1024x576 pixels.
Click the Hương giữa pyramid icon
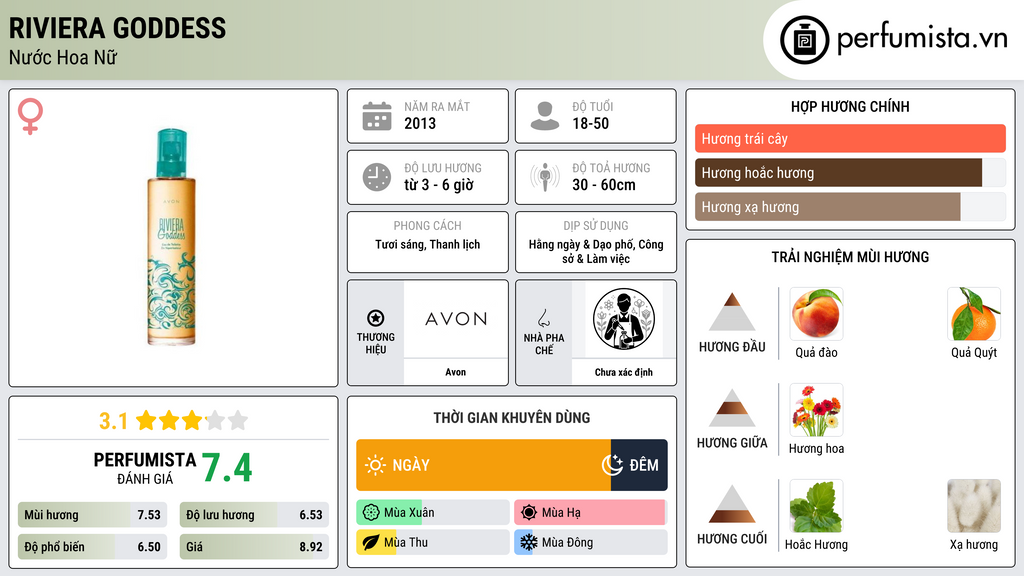click(732, 408)
